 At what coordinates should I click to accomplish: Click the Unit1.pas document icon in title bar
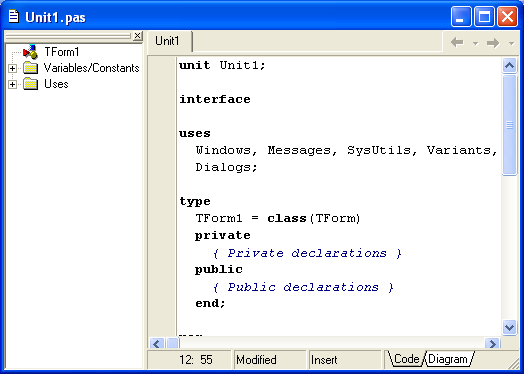14,16
